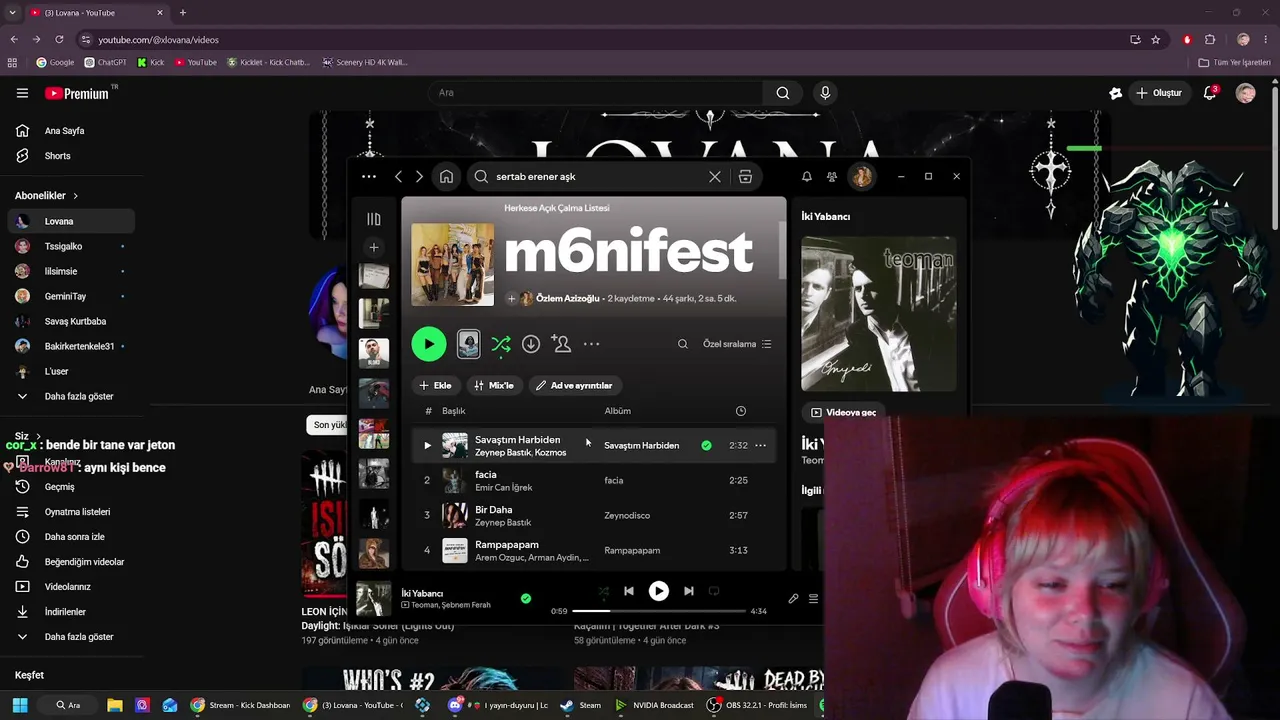The image size is (1280, 720).
Task: Skip to previous track in Spotify
Action: pyautogui.click(x=629, y=591)
